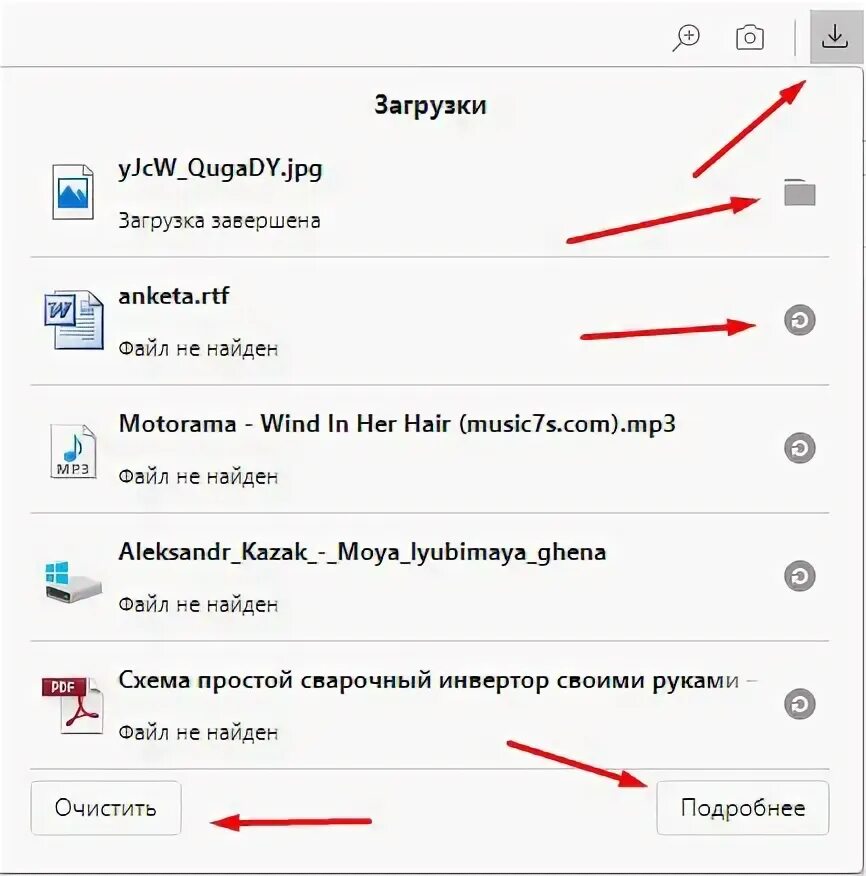Viewport: 866px width, 876px height.
Task: Retry download of the PDF схема file
Action: coord(800,704)
